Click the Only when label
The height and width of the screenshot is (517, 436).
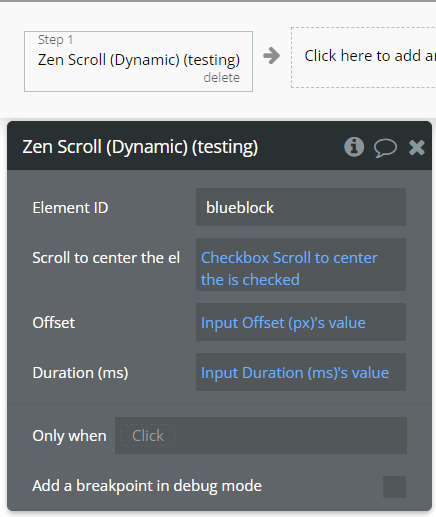69,436
